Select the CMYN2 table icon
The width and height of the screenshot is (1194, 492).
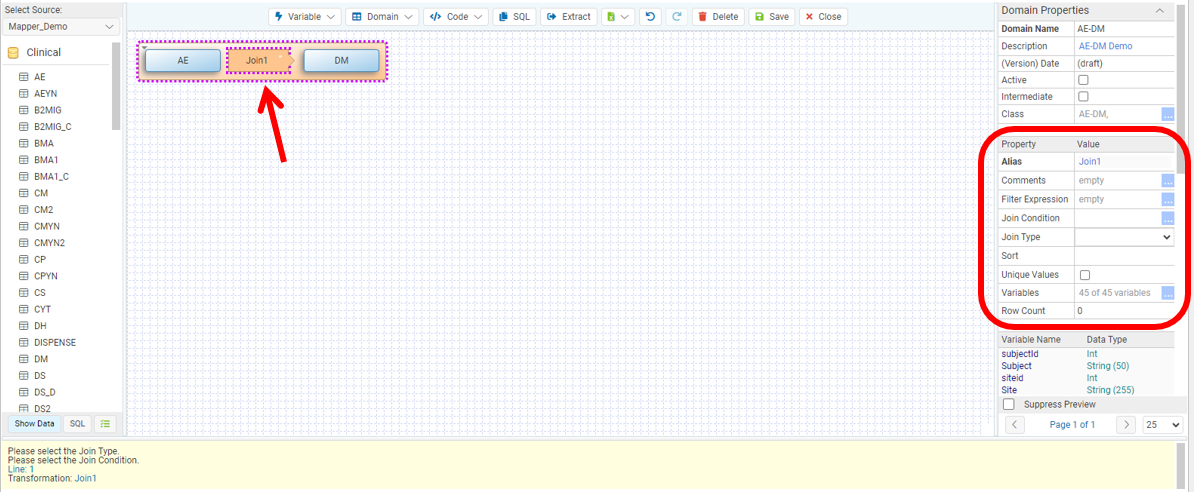coord(23,243)
